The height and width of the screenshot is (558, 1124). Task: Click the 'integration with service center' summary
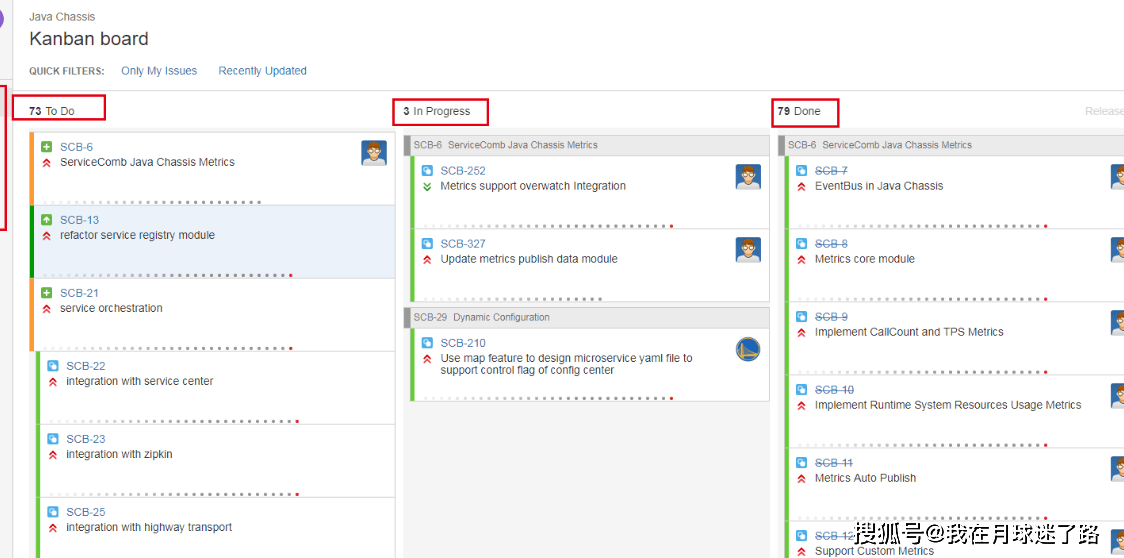(x=140, y=382)
